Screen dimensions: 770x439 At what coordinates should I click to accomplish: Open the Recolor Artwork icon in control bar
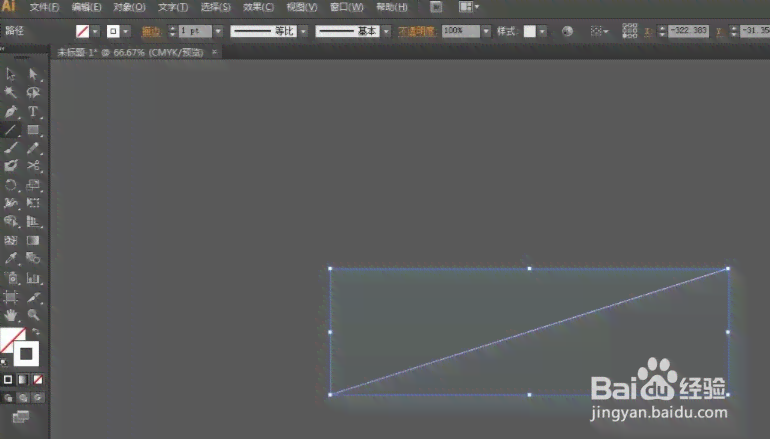tap(567, 31)
